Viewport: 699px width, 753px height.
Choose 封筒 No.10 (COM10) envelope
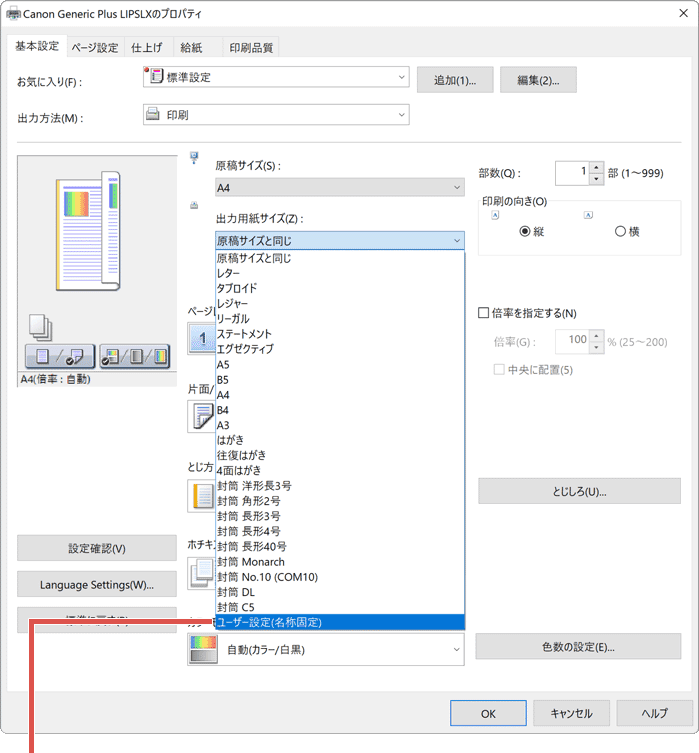[x=340, y=577]
